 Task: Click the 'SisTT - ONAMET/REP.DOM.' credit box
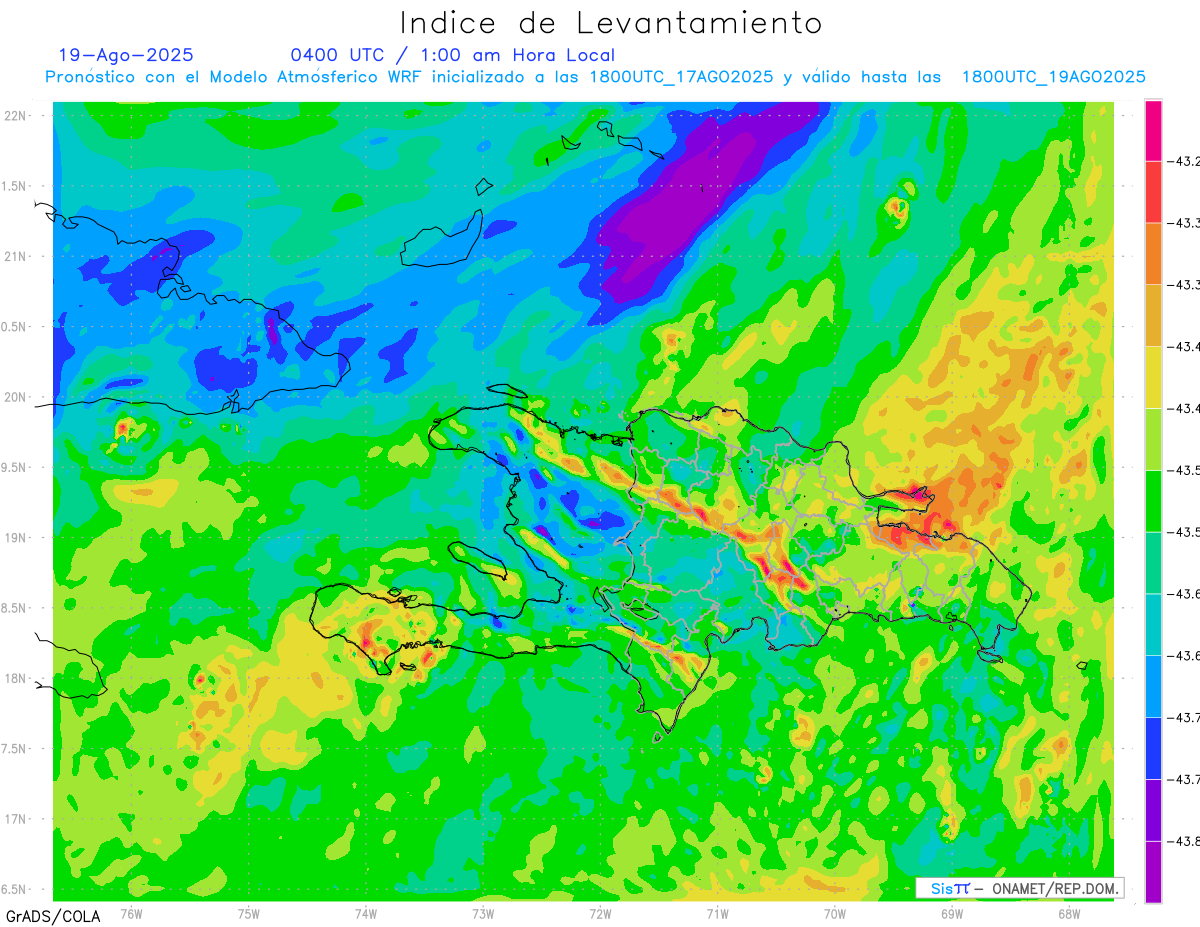[x=1019, y=888]
